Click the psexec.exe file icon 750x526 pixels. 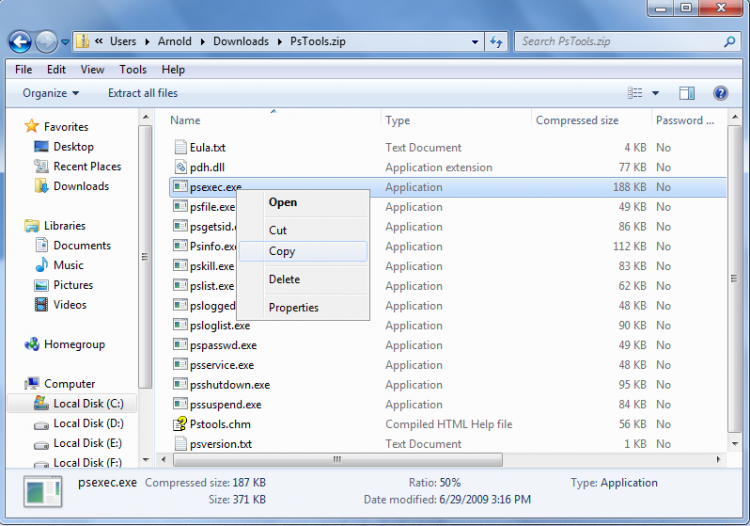(x=180, y=187)
